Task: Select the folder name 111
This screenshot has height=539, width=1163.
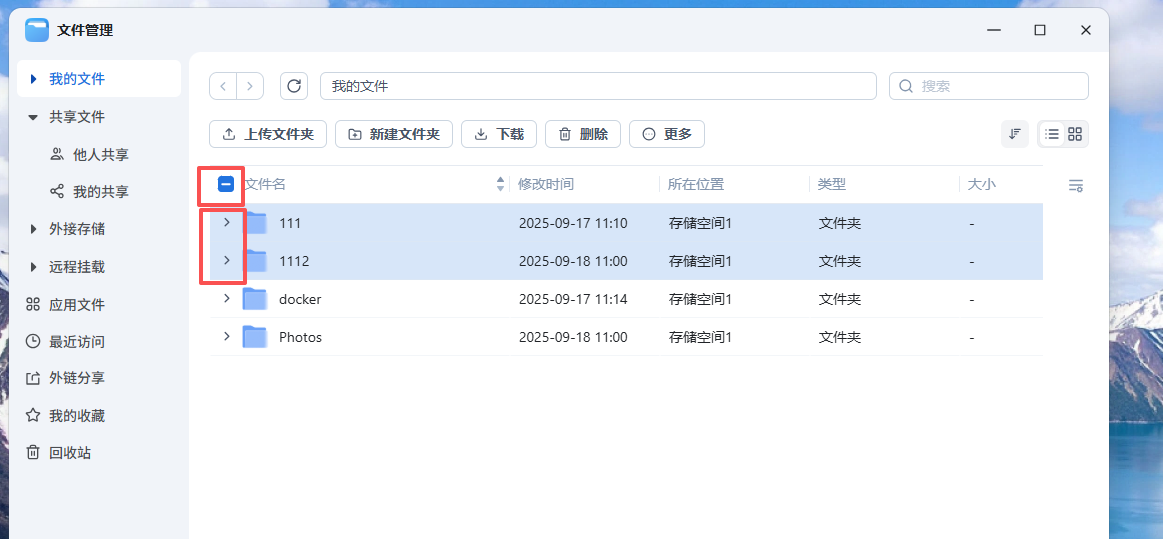Action: [x=290, y=222]
